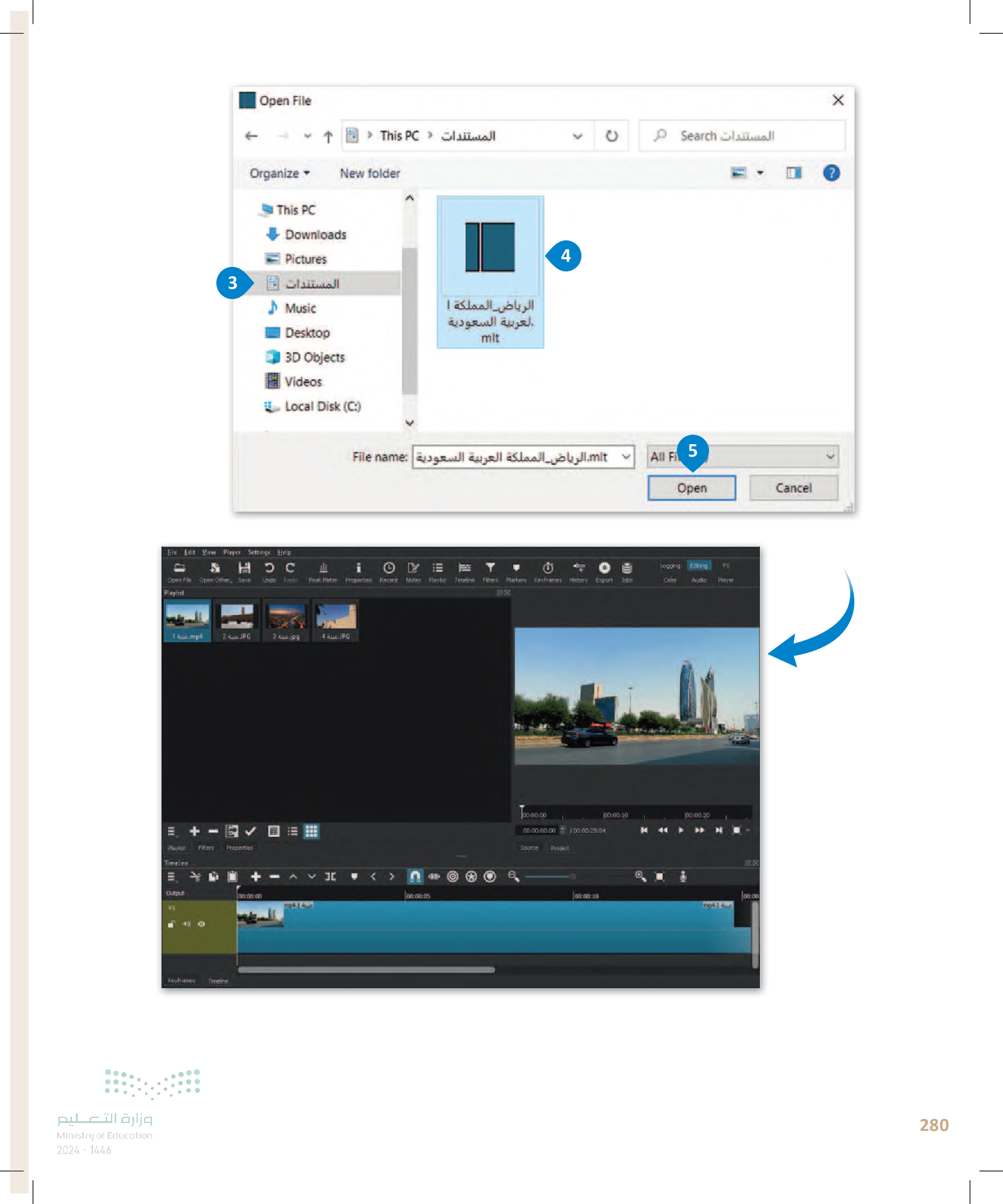Expand the File name combo box dropdown
Viewport: 1003px width, 1204px height.
click(x=626, y=457)
